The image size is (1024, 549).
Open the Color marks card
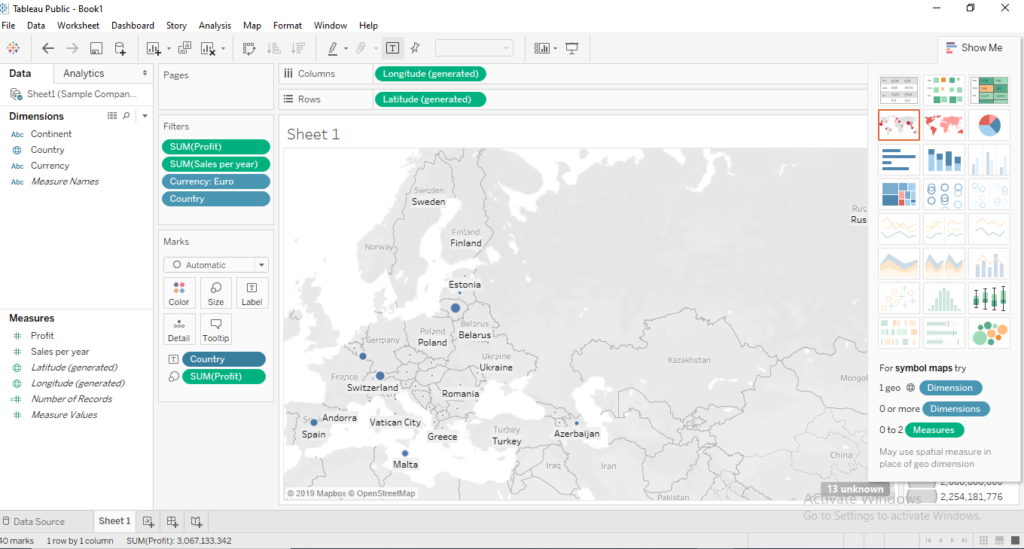click(x=179, y=293)
